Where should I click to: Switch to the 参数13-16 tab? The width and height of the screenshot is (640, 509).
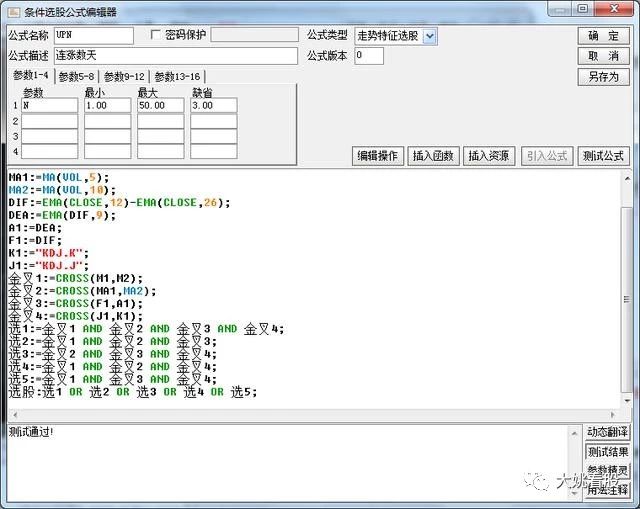(x=177, y=77)
